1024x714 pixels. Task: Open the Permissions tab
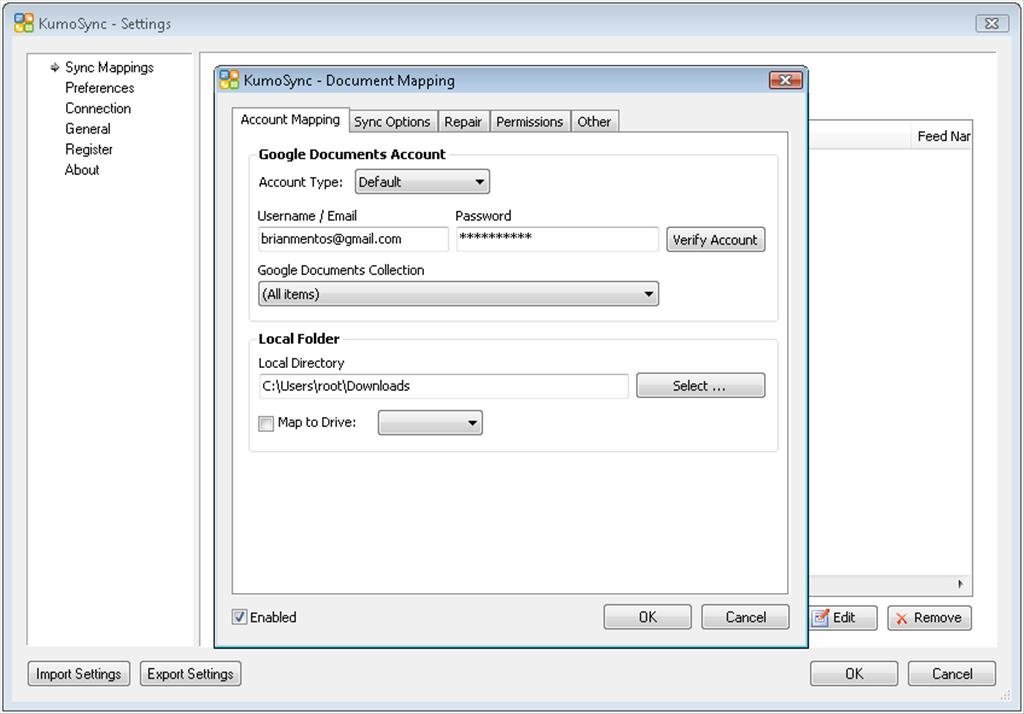530,122
